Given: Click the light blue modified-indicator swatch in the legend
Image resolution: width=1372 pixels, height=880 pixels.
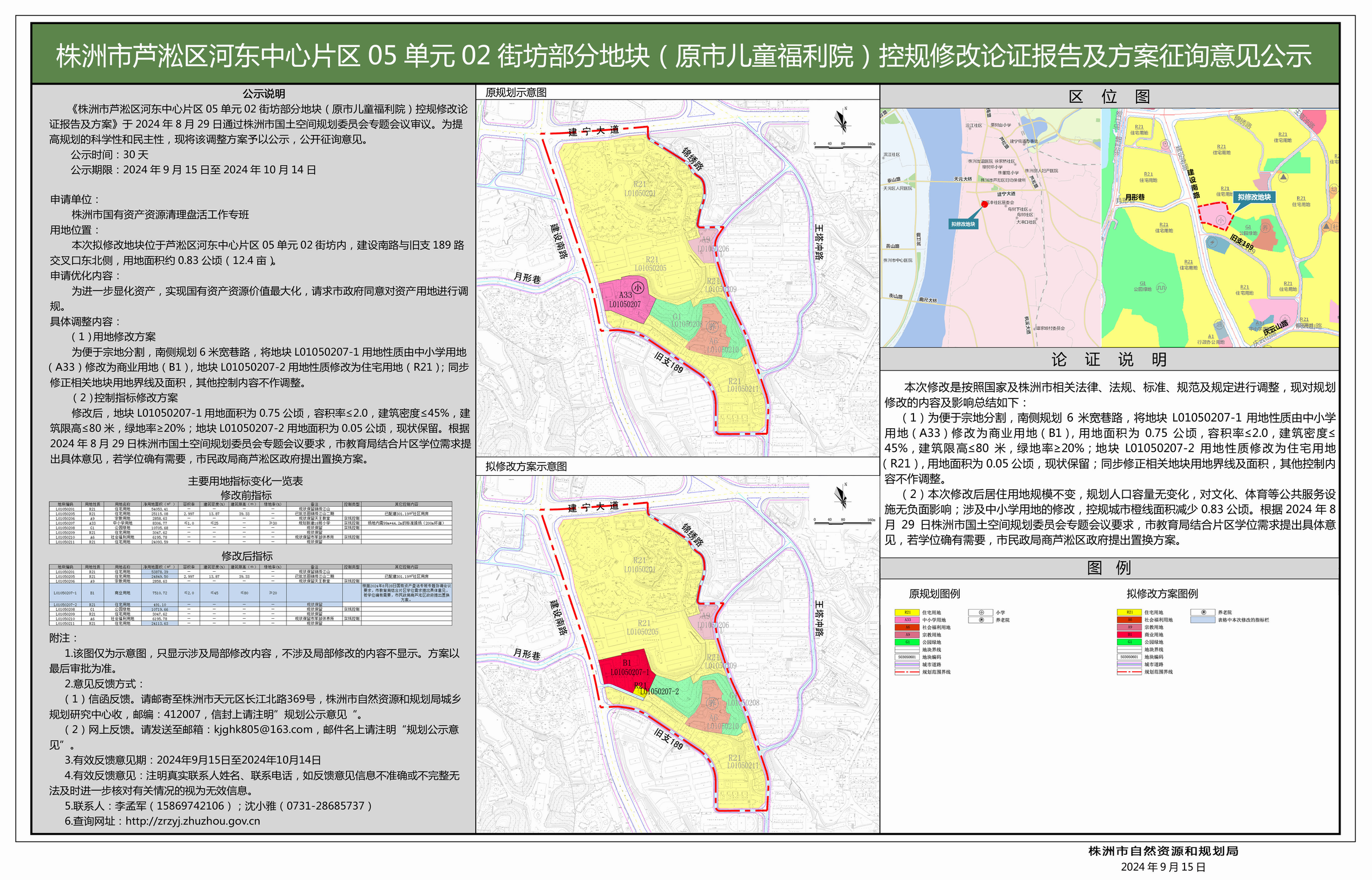Looking at the screenshot, I should [1203, 620].
